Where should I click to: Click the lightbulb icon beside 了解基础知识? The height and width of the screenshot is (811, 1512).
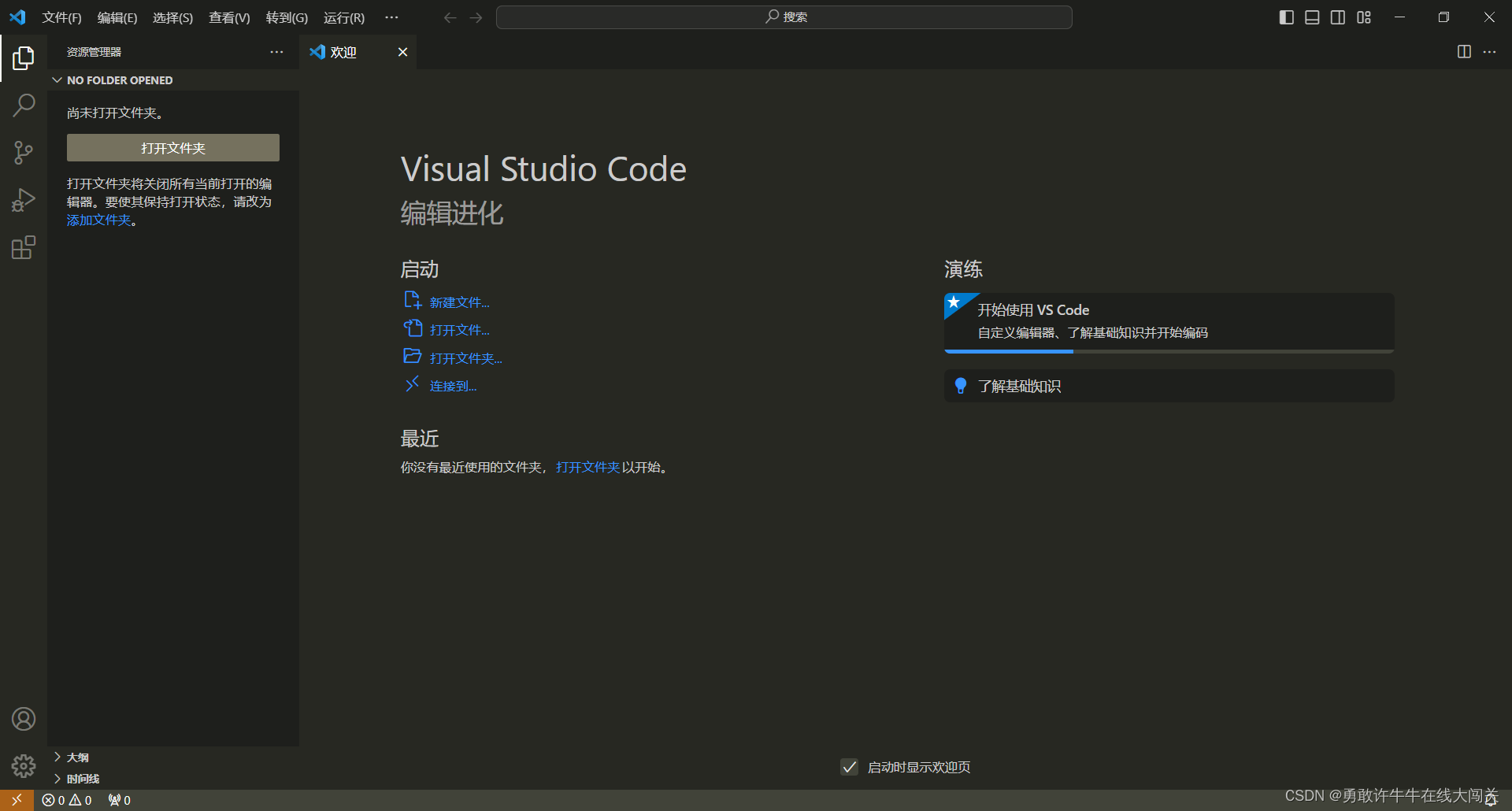(961, 386)
